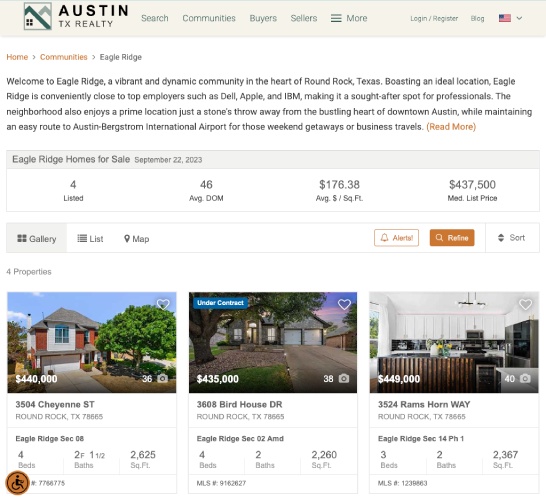Screen dimensions: 546x500
Task: Toggle heart on 3608 Bird House DR listing
Action: (x=344, y=304)
